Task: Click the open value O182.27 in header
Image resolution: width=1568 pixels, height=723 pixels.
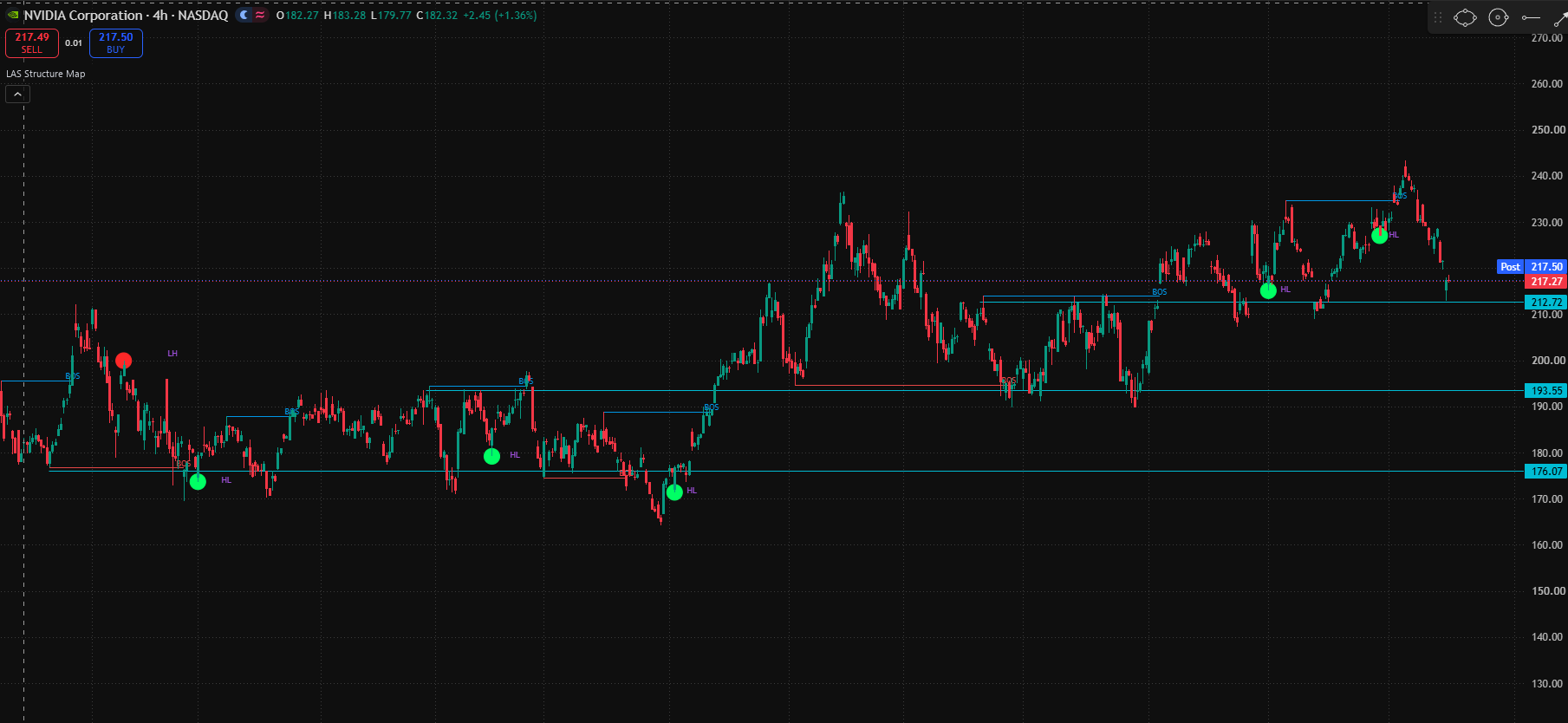Action: pos(297,16)
